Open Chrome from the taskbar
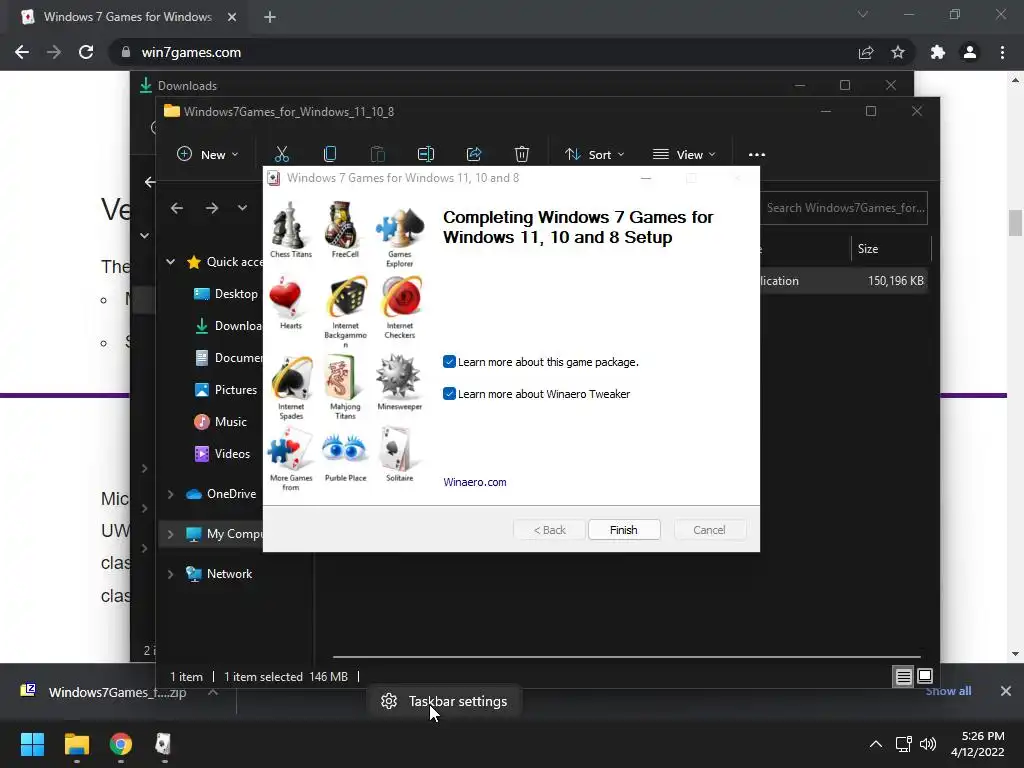The width and height of the screenshot is (1024, 768). [x=121, y=744]
